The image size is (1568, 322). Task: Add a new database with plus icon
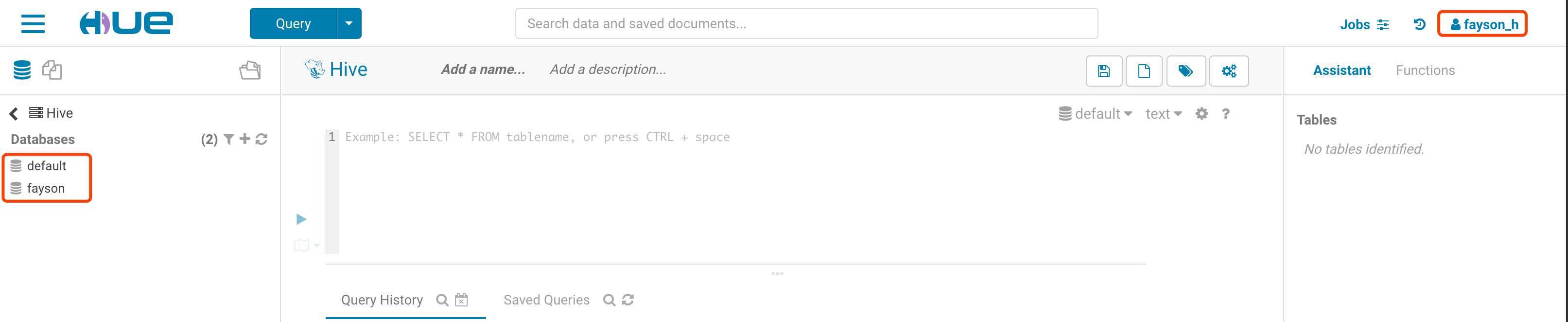[244, 140]
